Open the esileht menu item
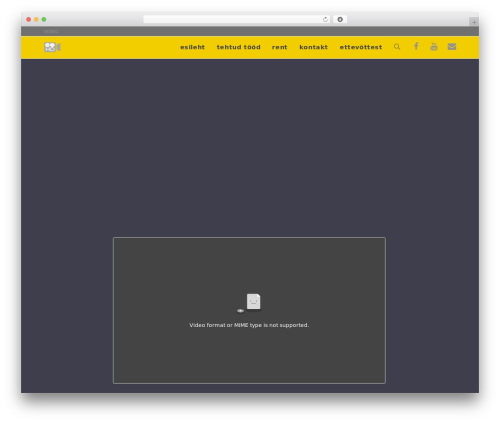The width and height of the screenshot is (500, 423). click(x=192, y=47)
